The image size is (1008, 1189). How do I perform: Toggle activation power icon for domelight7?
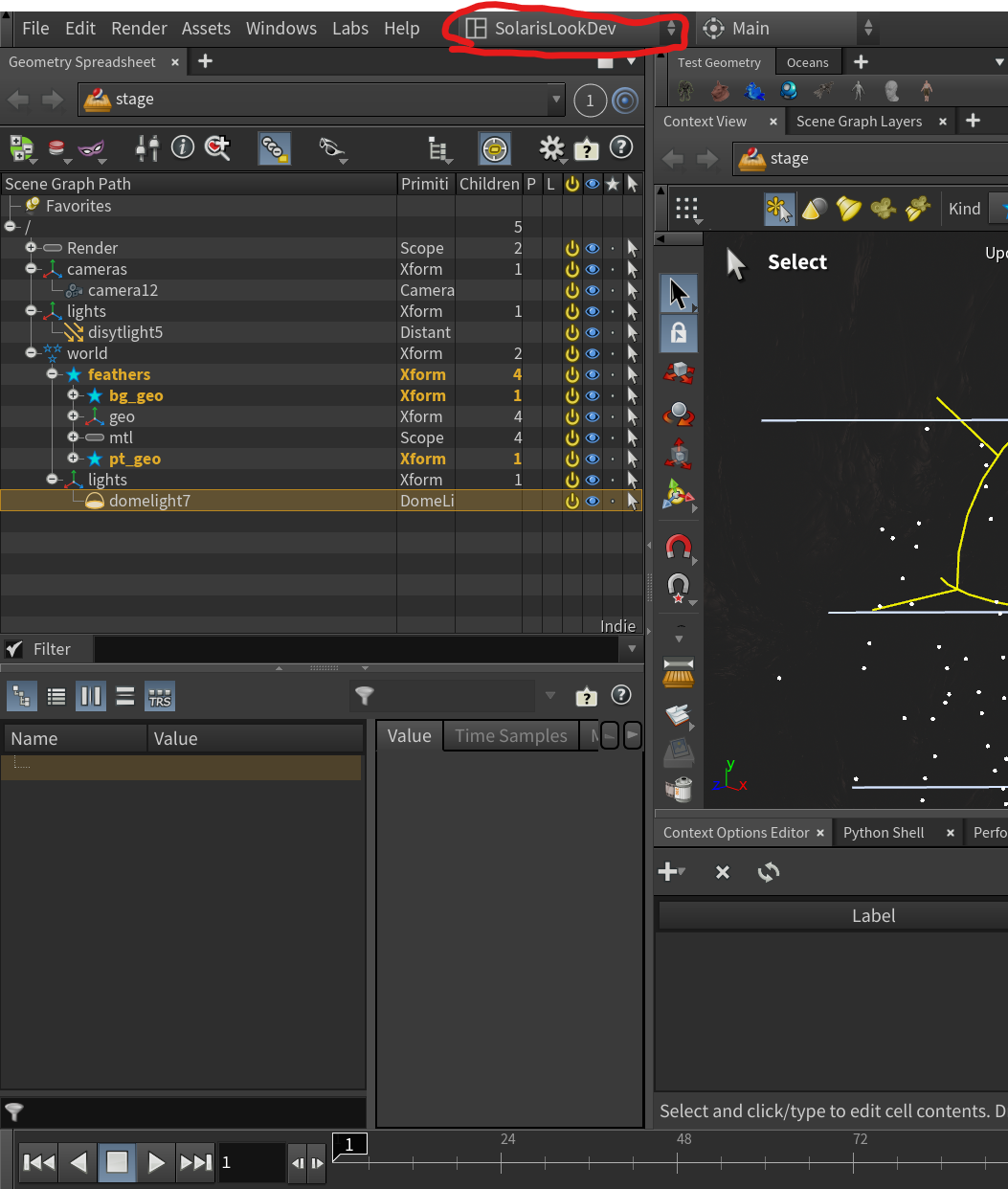click(x=572, y=501)
